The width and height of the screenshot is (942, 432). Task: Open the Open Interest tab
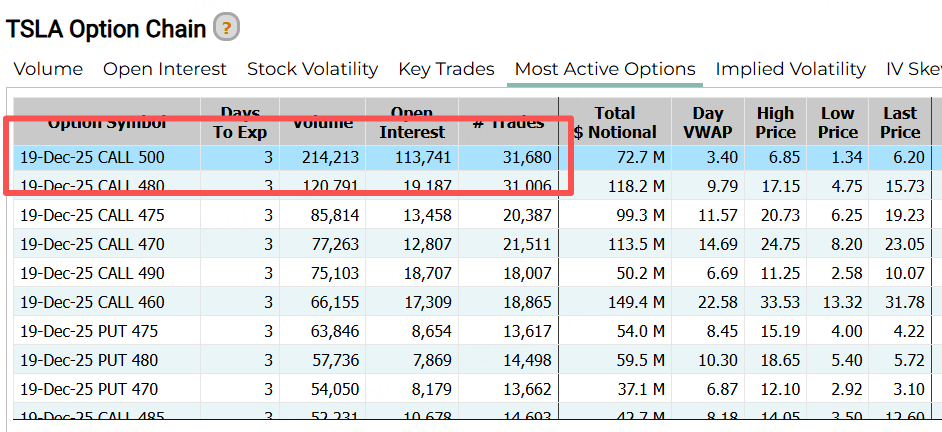click(x=165, y=69)
